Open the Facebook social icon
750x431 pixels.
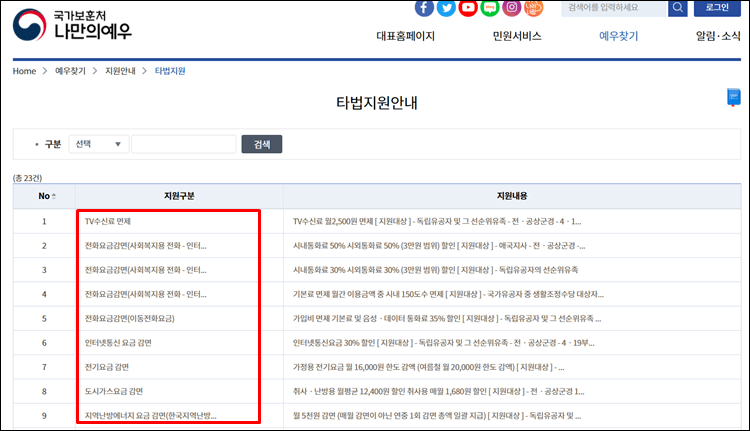(424, 8)
